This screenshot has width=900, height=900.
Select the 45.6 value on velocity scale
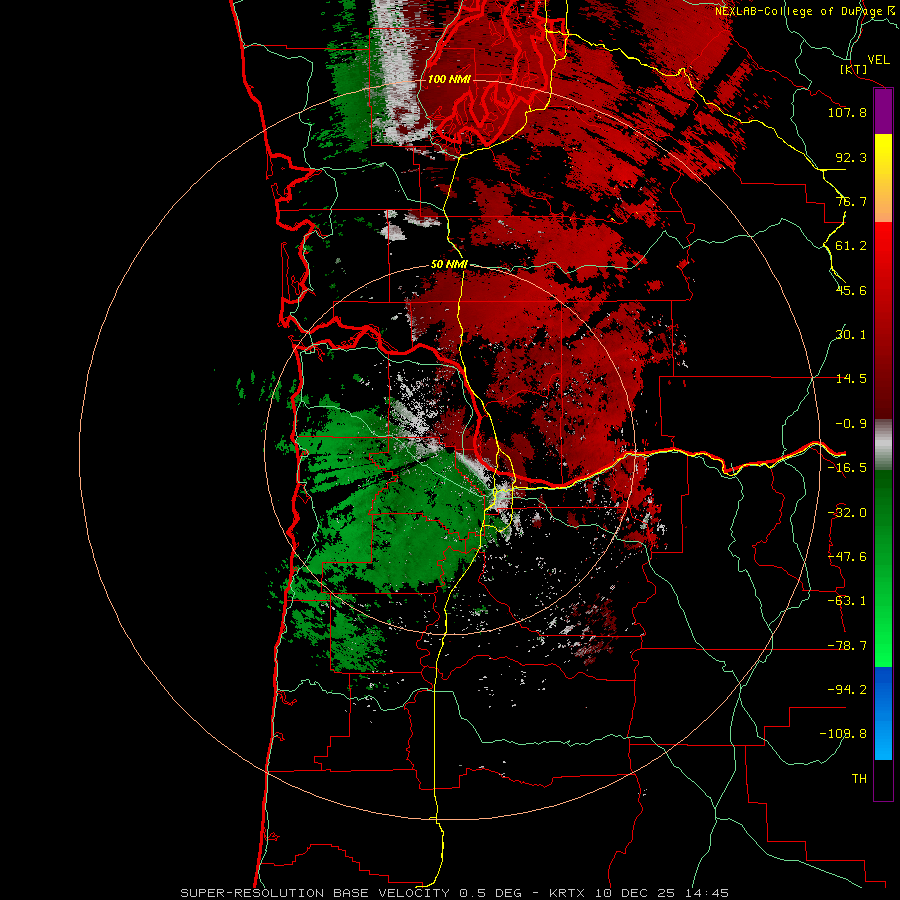(x=851, y=290)
